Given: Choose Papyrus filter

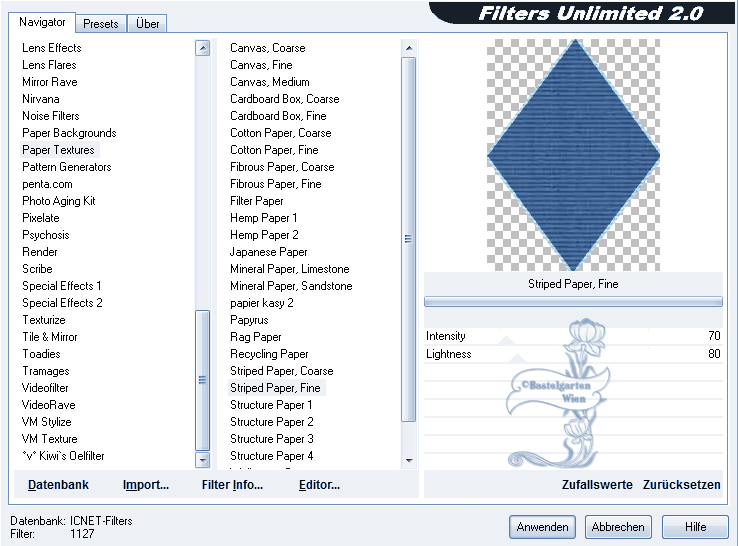Looking at the screenshot, I should coord(249,320).
